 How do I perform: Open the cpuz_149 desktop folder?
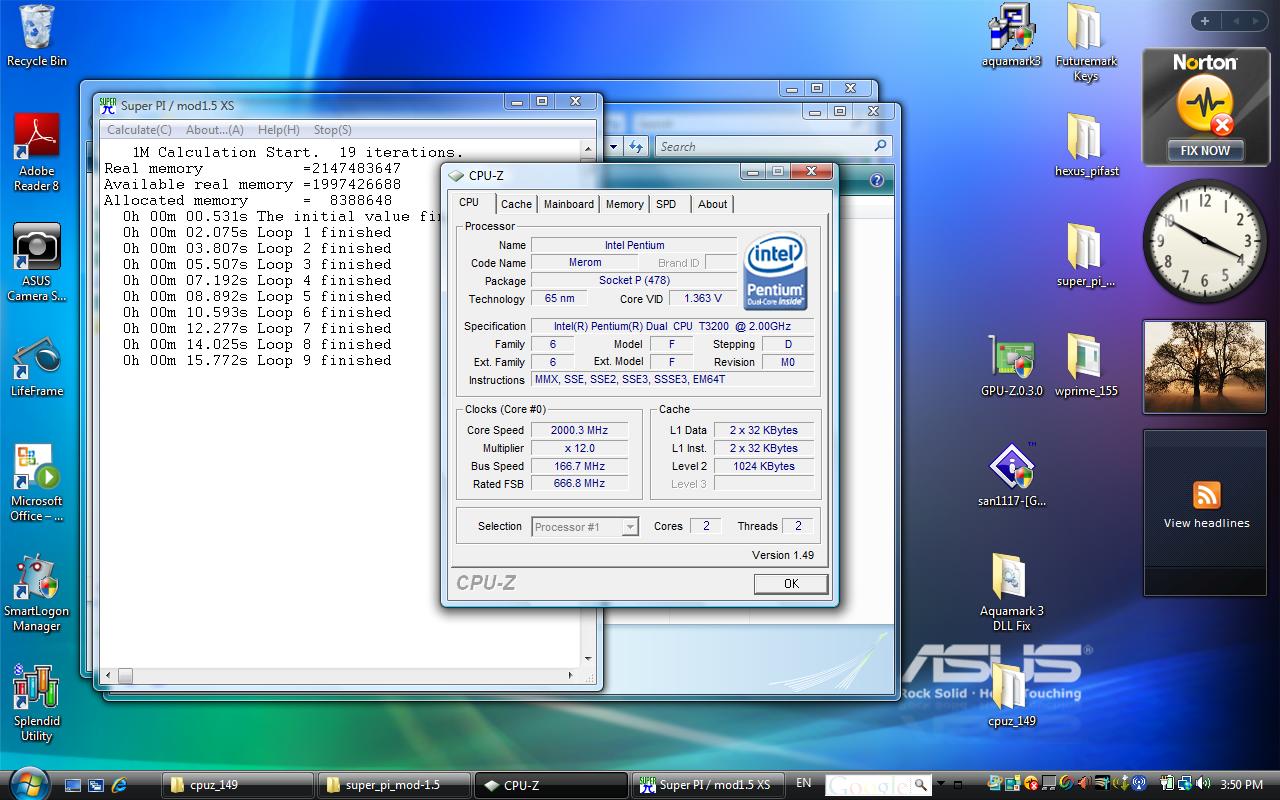tap(1011, 695)
